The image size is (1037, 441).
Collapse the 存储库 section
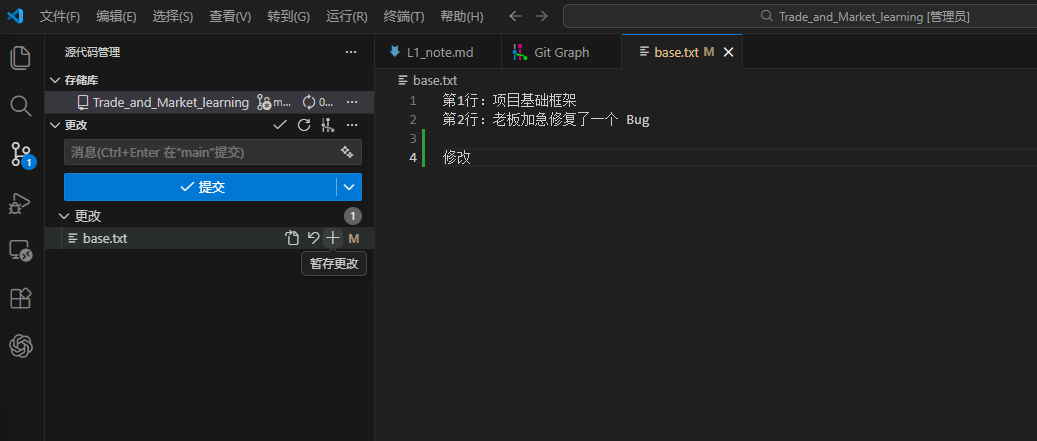[x=54, y=80]
